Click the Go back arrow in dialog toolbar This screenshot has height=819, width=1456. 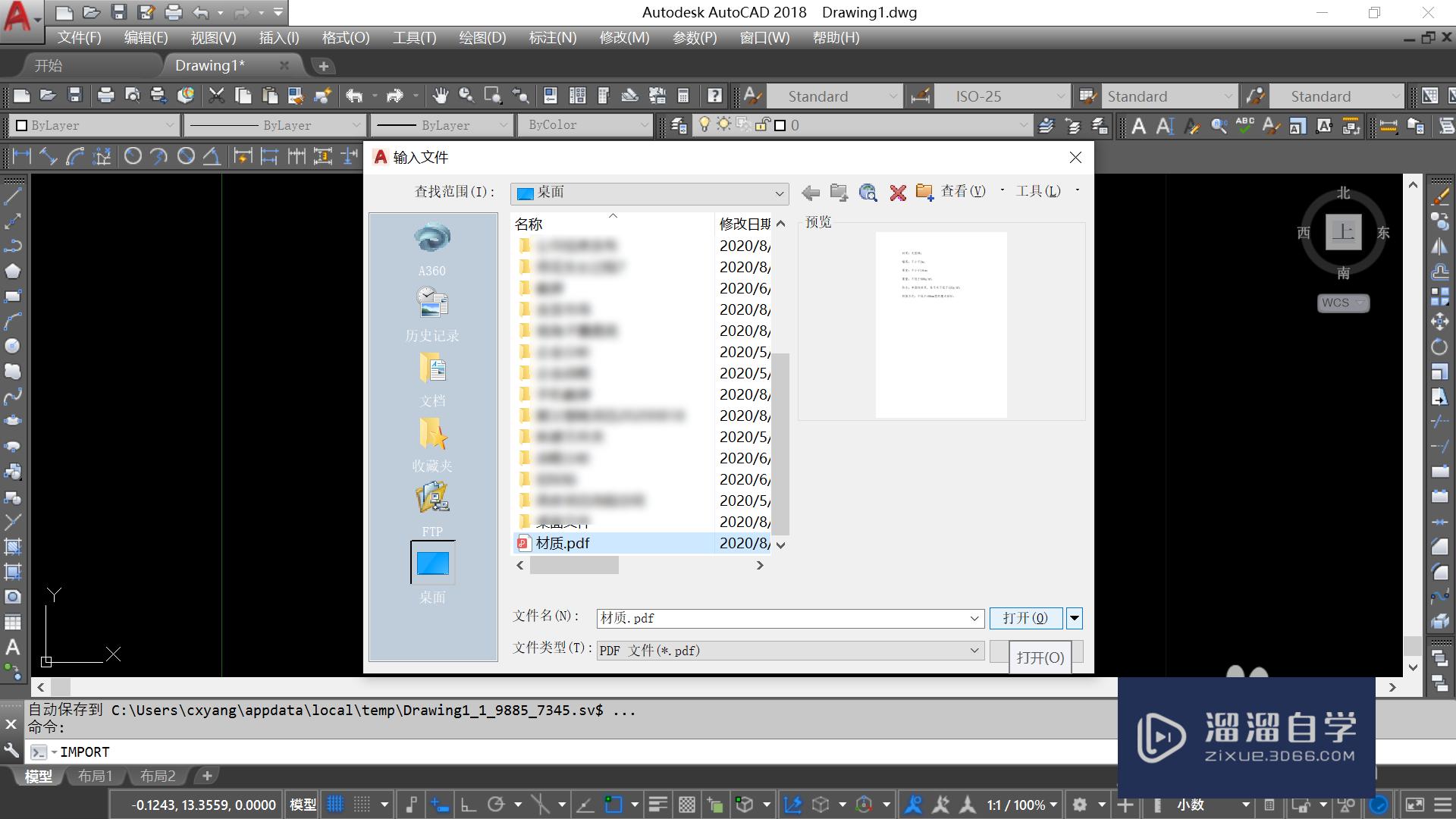point(811,193)
